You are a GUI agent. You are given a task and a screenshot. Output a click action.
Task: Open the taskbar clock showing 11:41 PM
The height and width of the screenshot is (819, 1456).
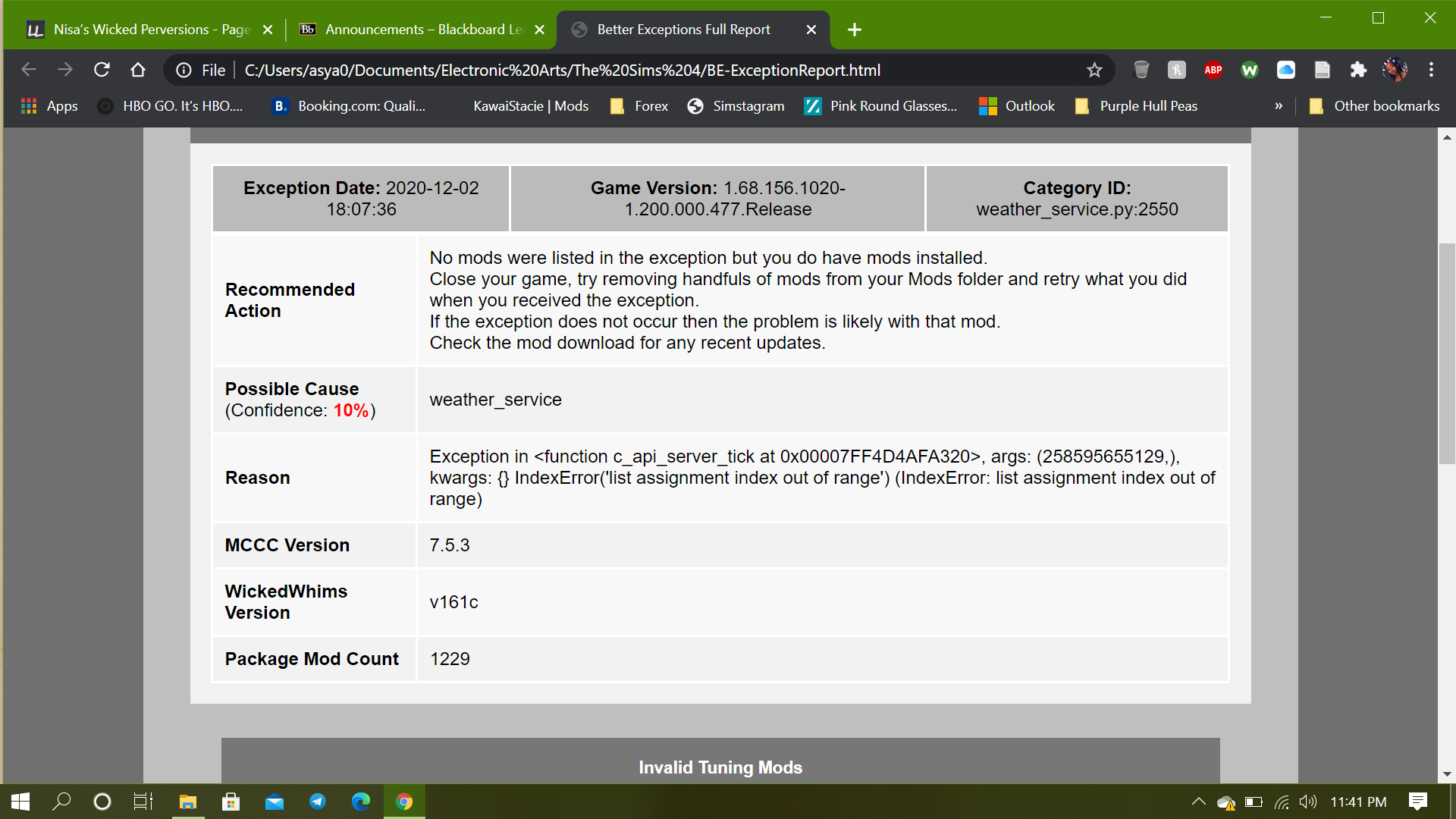point(1358,802)
